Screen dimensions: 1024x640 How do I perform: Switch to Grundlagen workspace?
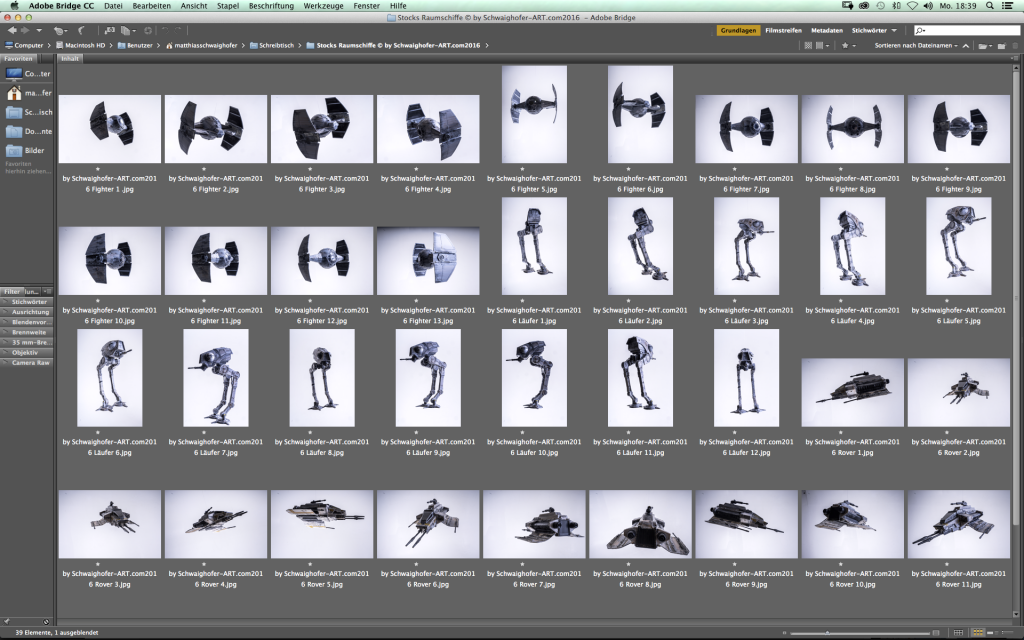pyautogui.click(x=739, y=31)
